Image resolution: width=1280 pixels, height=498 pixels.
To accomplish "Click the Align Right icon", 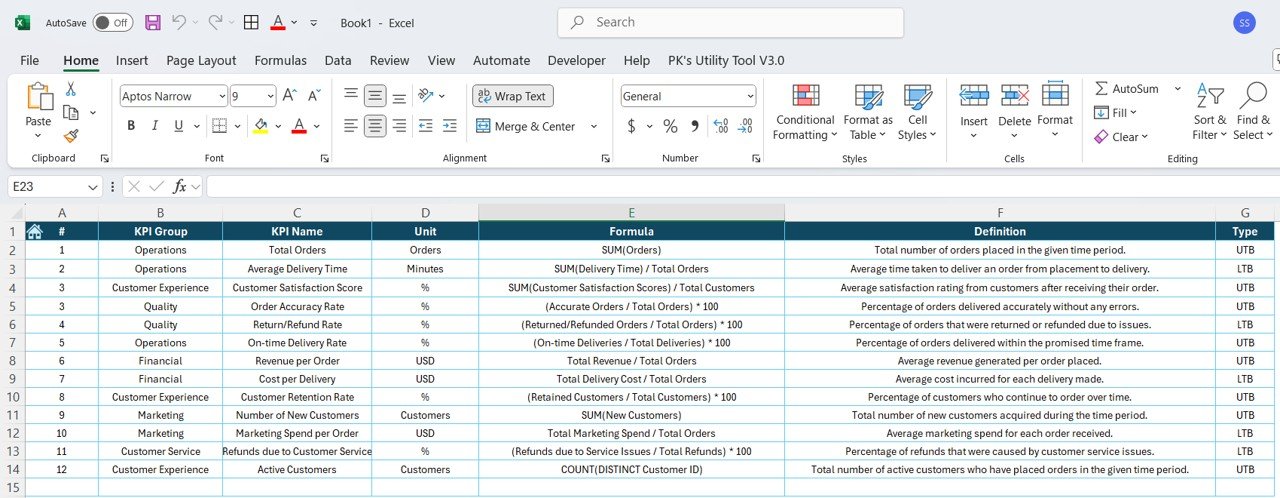I will point(399,126).
